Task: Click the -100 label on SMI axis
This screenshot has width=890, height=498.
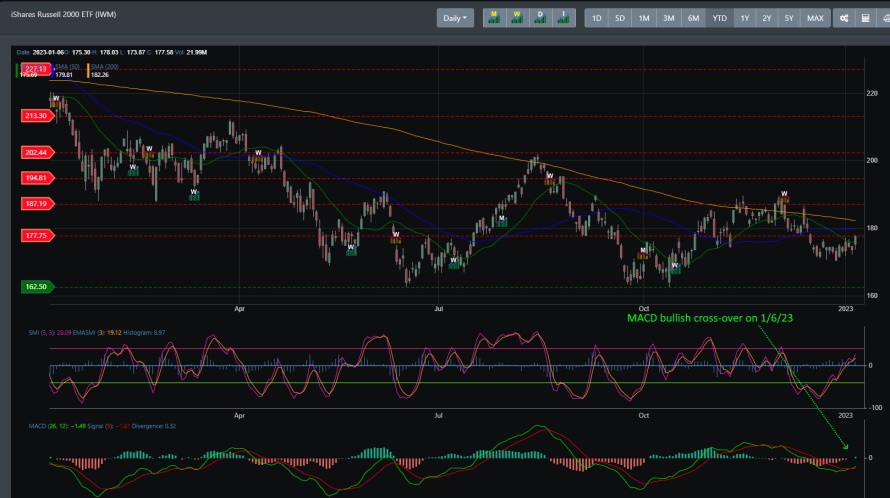Action: [x=875, y=407]
